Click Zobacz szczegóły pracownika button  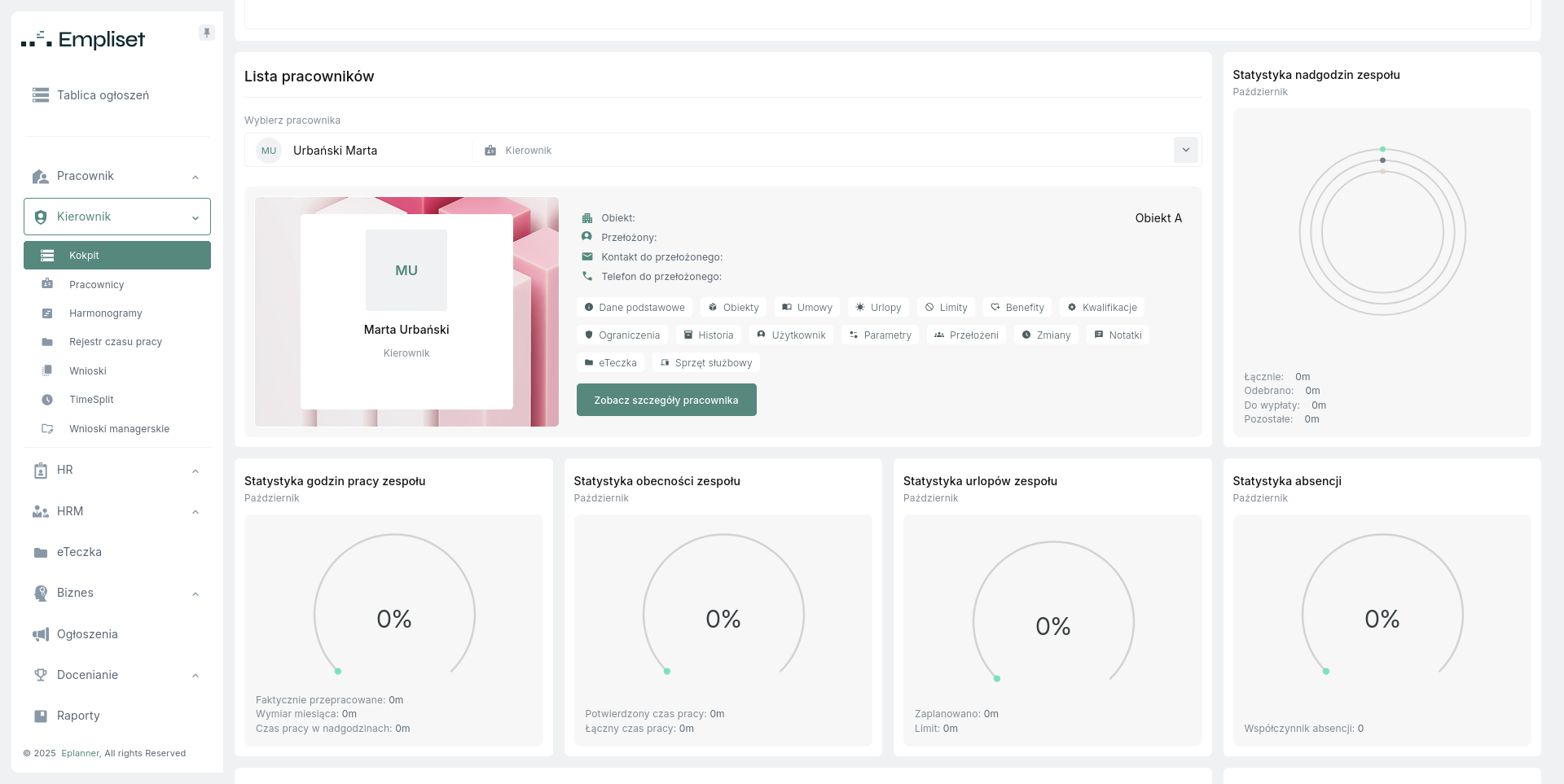click(666, 400)
